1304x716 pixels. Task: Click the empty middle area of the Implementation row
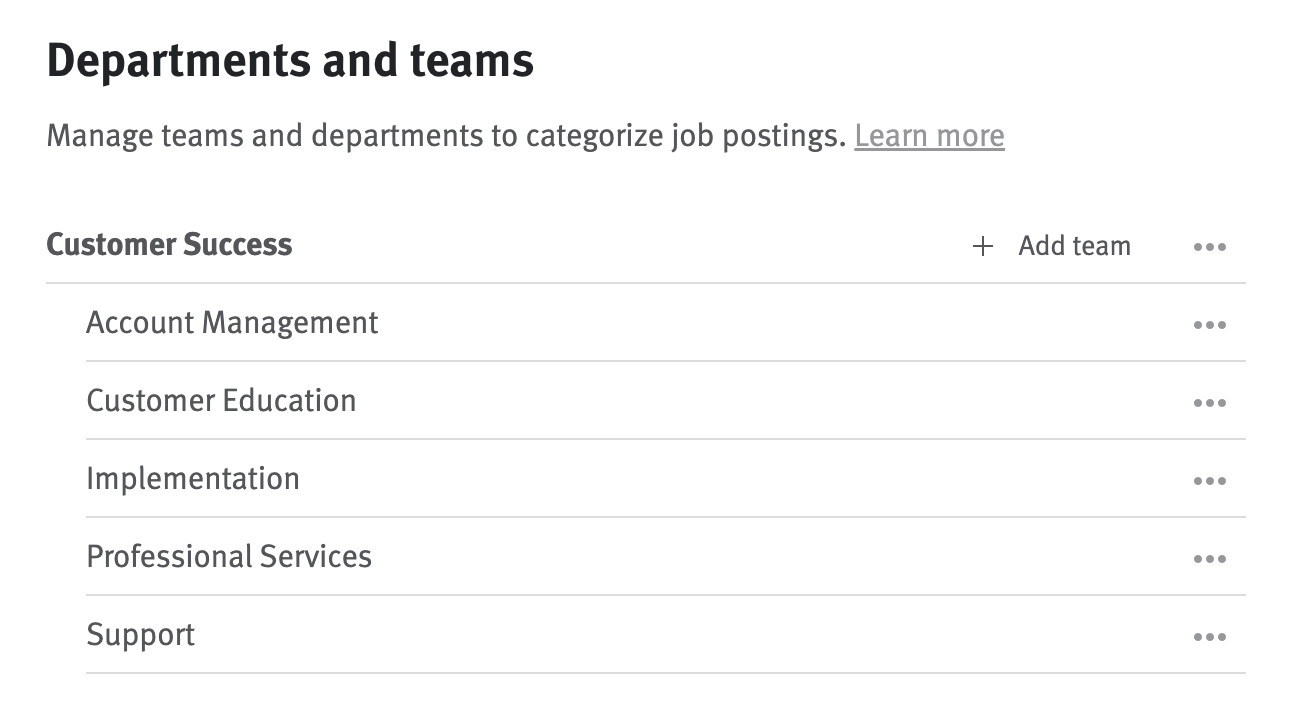pos(700,479)
